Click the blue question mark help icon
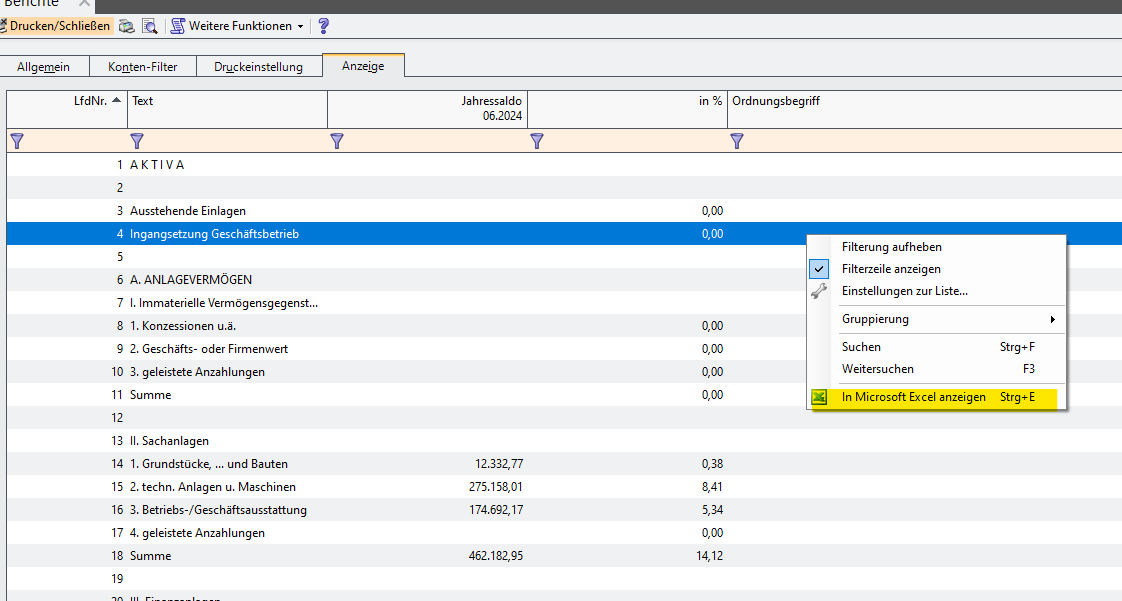This screenshot has height=601, width=1122. pos(323,26)
